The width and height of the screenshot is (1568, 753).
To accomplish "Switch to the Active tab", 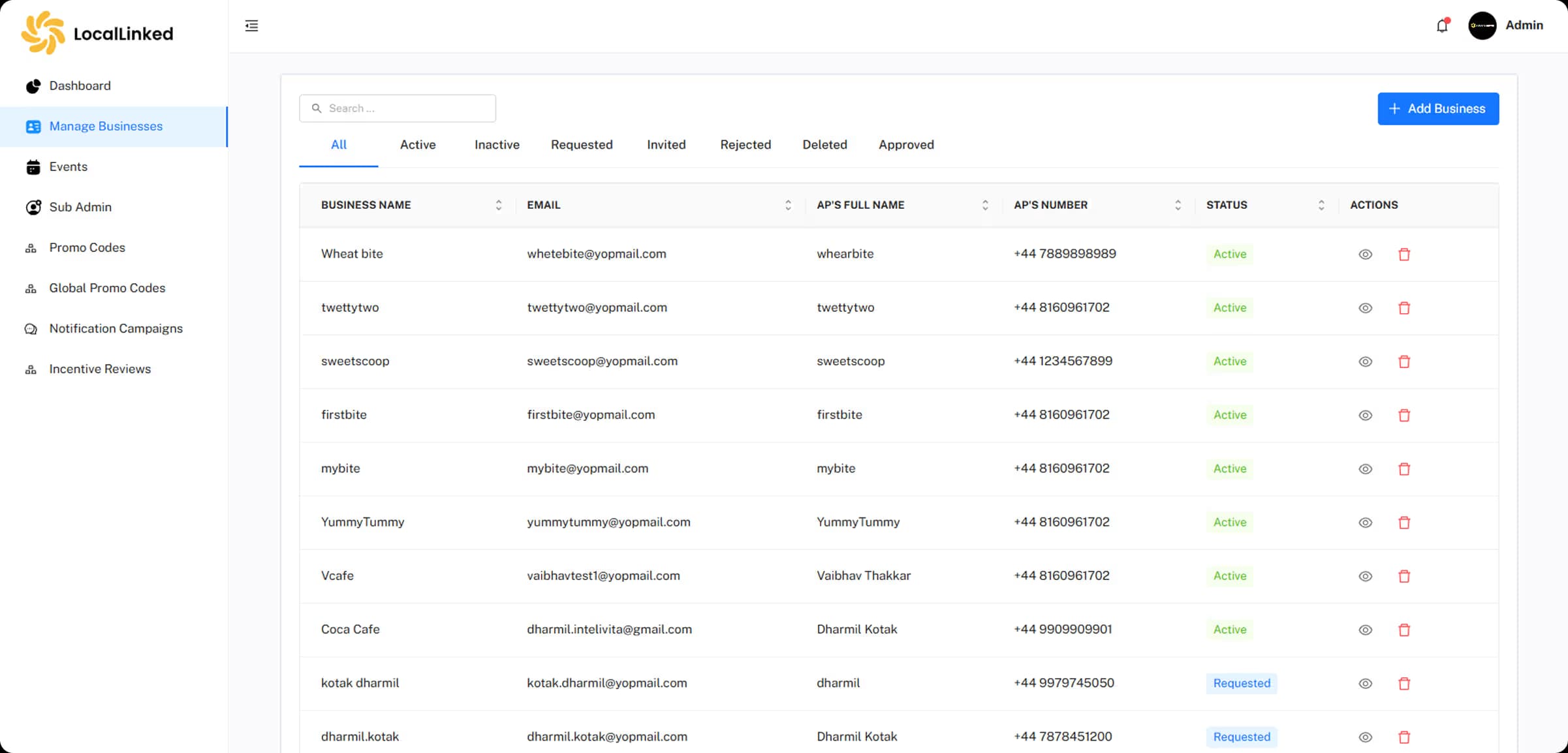I will [418, 145].
